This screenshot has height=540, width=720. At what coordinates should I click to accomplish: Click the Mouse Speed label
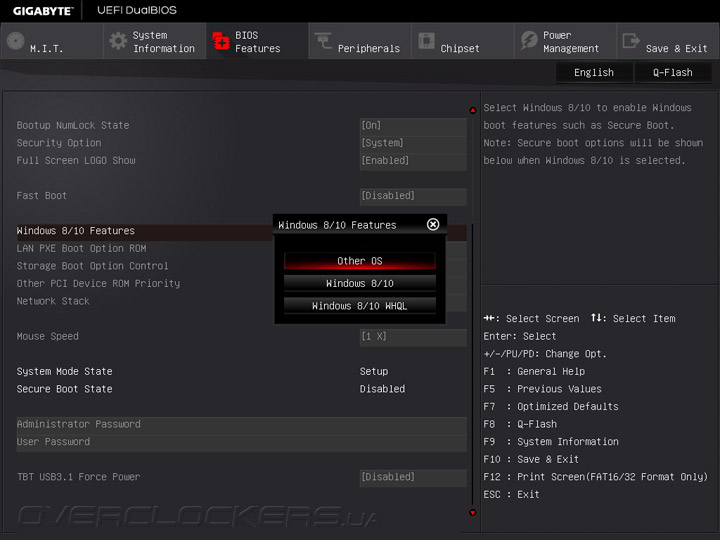(x=47, y=337)
